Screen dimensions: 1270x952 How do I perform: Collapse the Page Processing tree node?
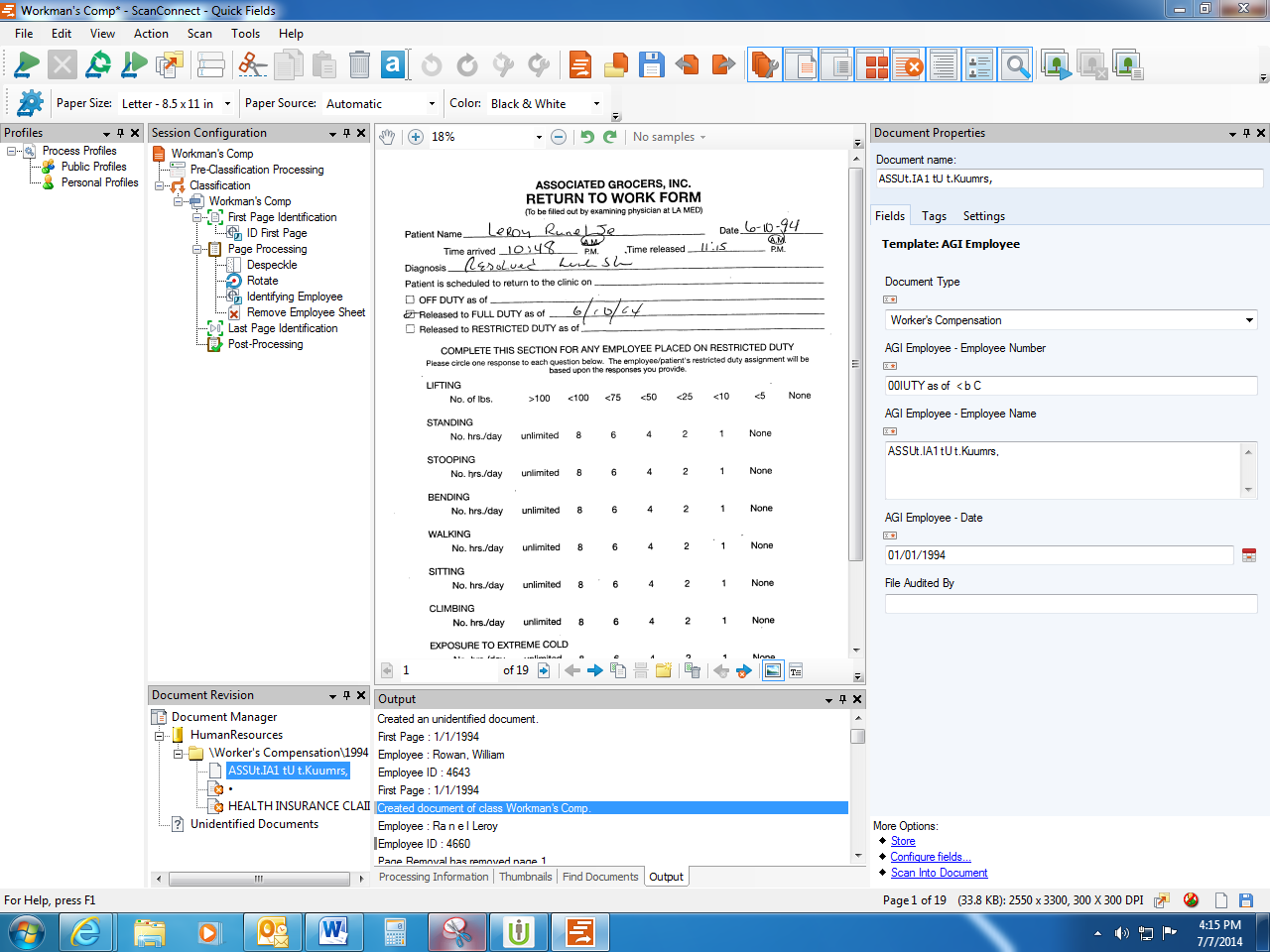[x=198, y=249]
